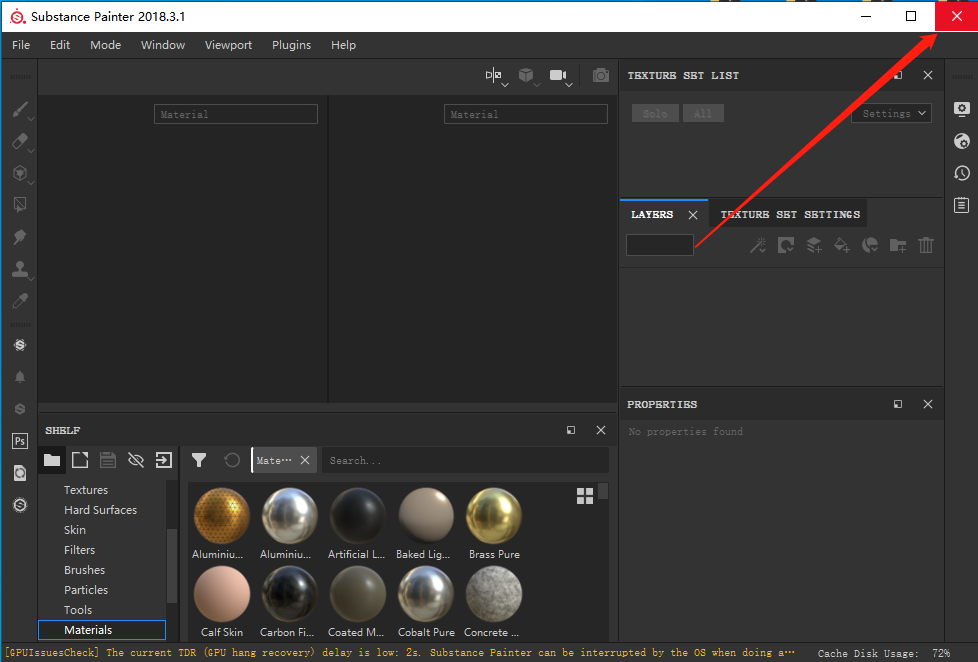Click the new shelf tab icon
978x662 pixels.
coord(80,460)
